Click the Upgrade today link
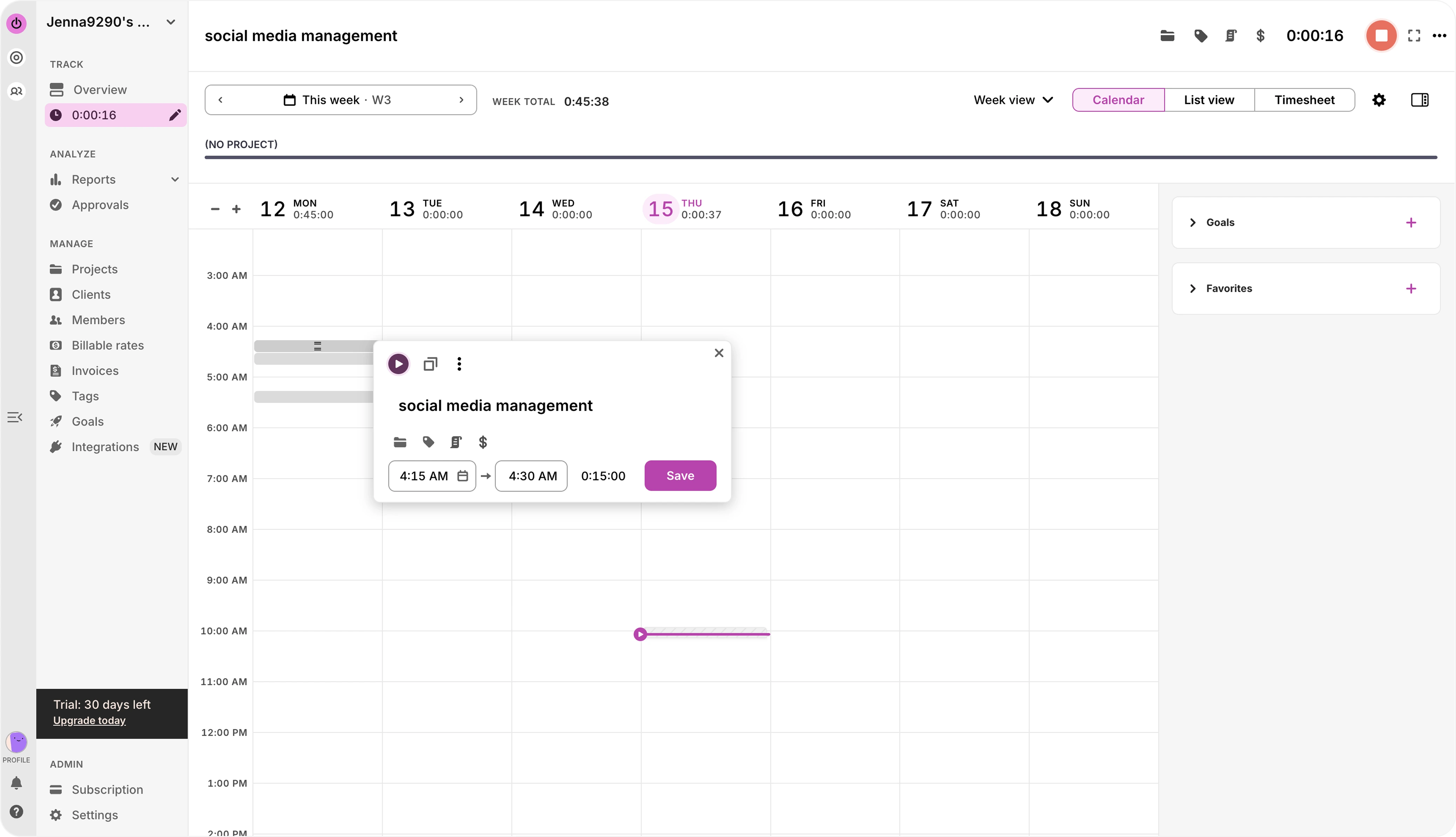1456x837 pixels. (x=89, y=720)
